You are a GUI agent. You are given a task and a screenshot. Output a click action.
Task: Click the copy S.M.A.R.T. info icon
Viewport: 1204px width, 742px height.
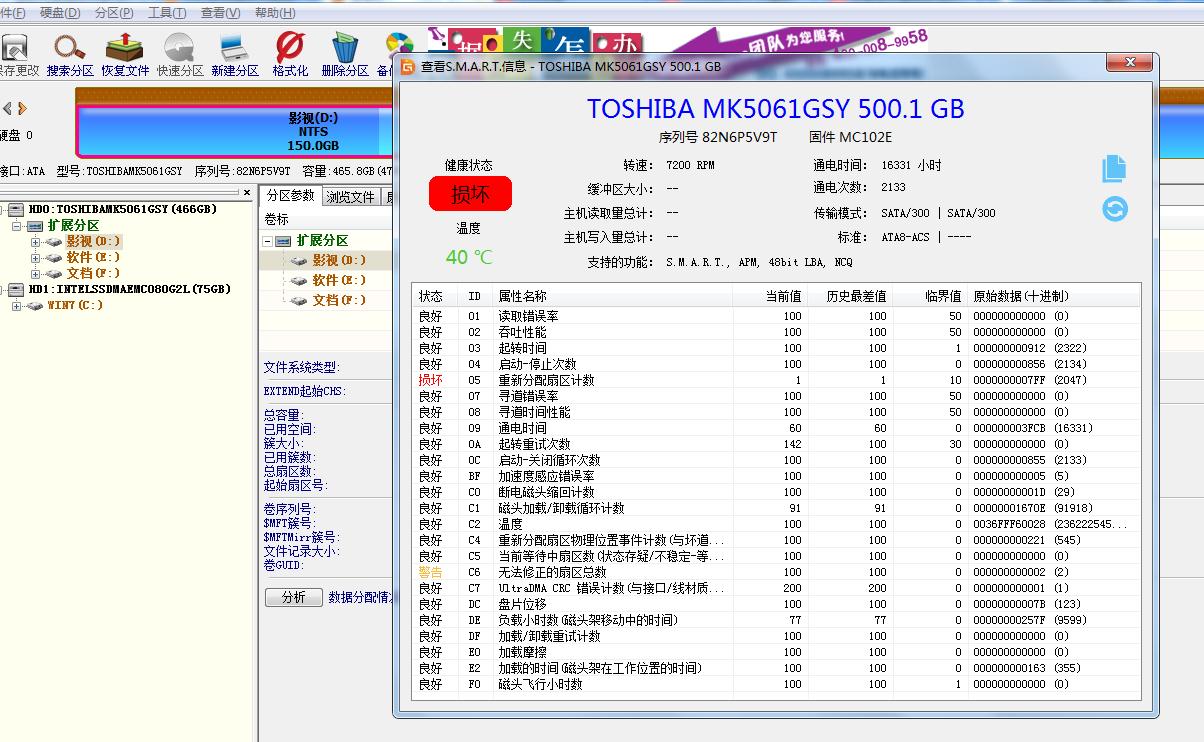click(x=1114, y=169)
